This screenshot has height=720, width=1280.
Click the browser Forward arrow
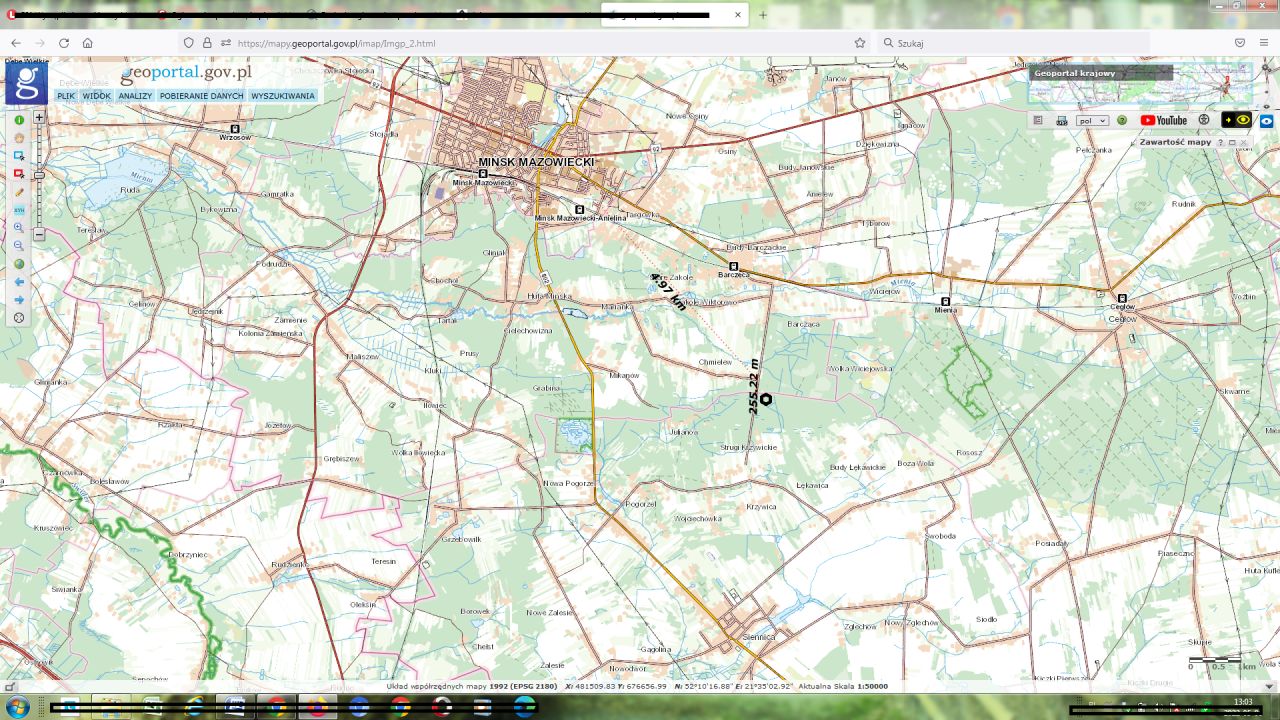pos(40,43)
